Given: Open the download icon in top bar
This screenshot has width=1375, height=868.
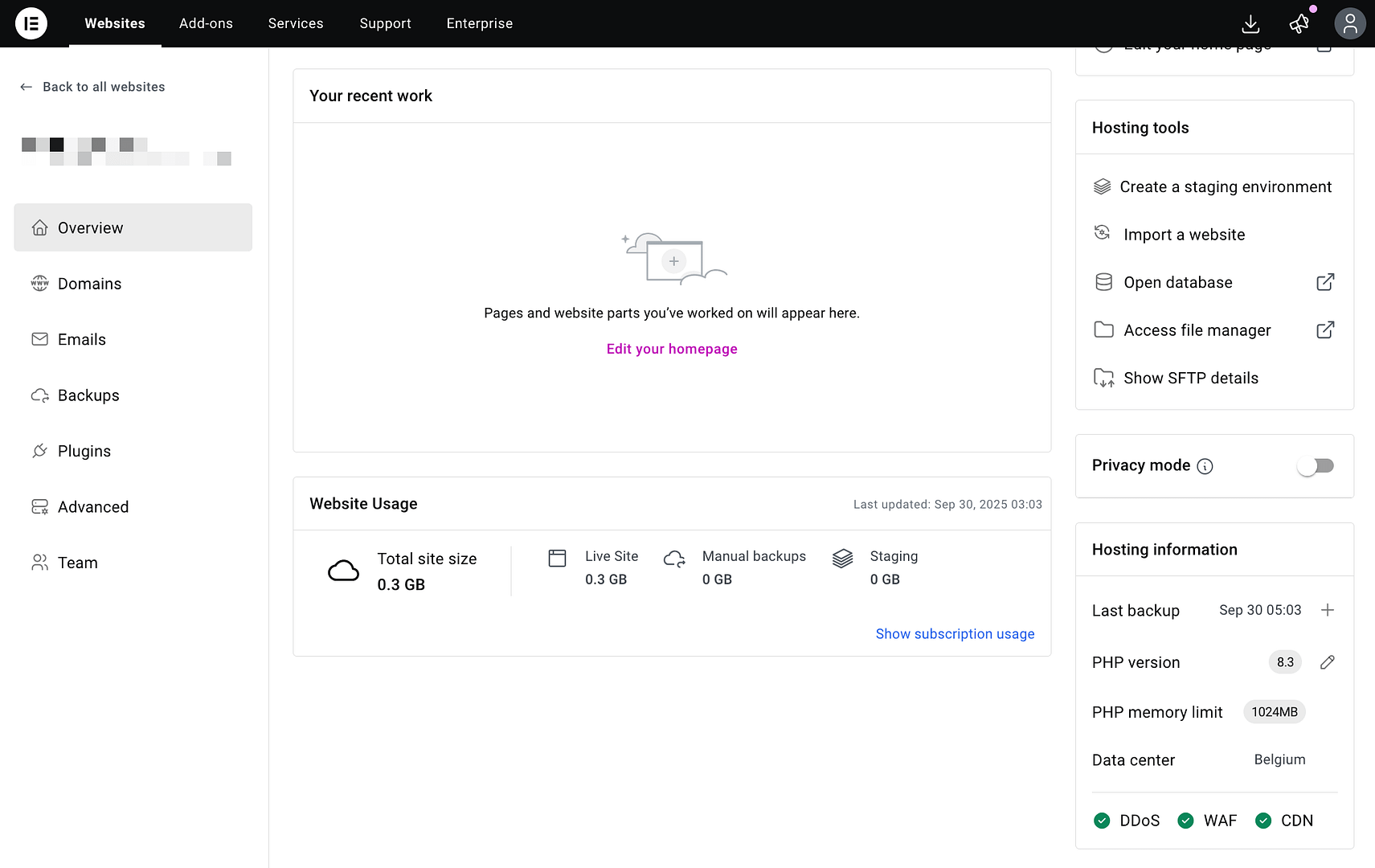Looking at the screenshot, I should (1250, 24).
